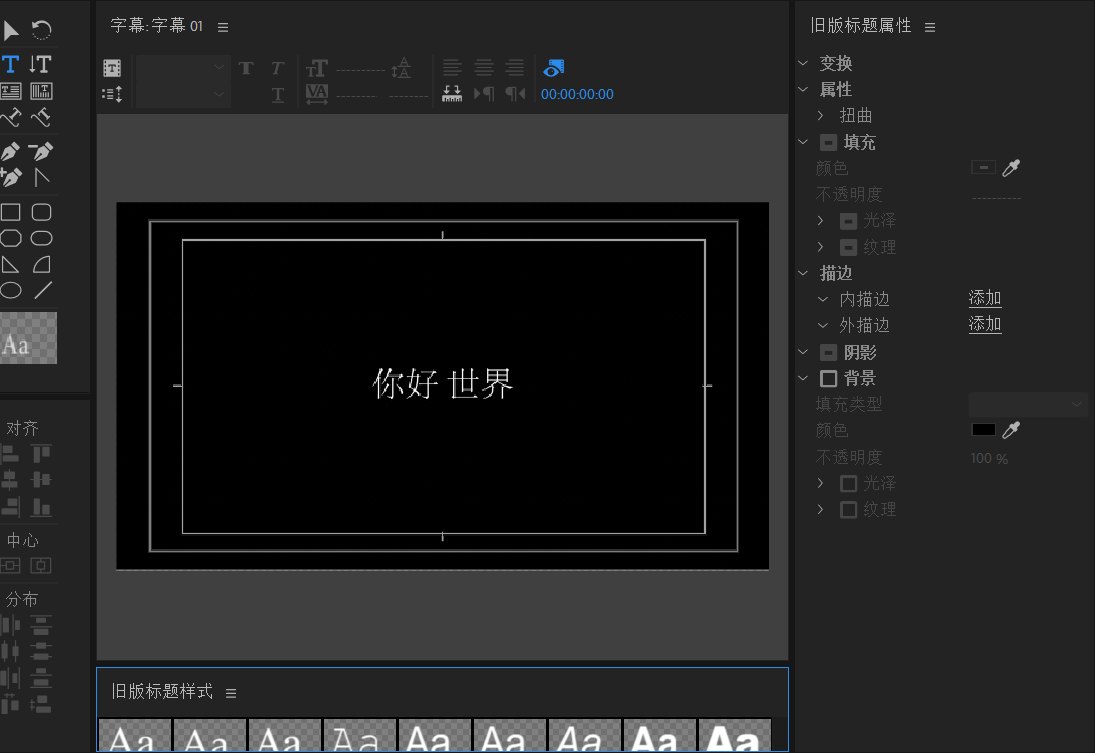Screen dimensions: 1095x753
Task: Select the Rectangle shape tool
Action: tap(10, 212)
